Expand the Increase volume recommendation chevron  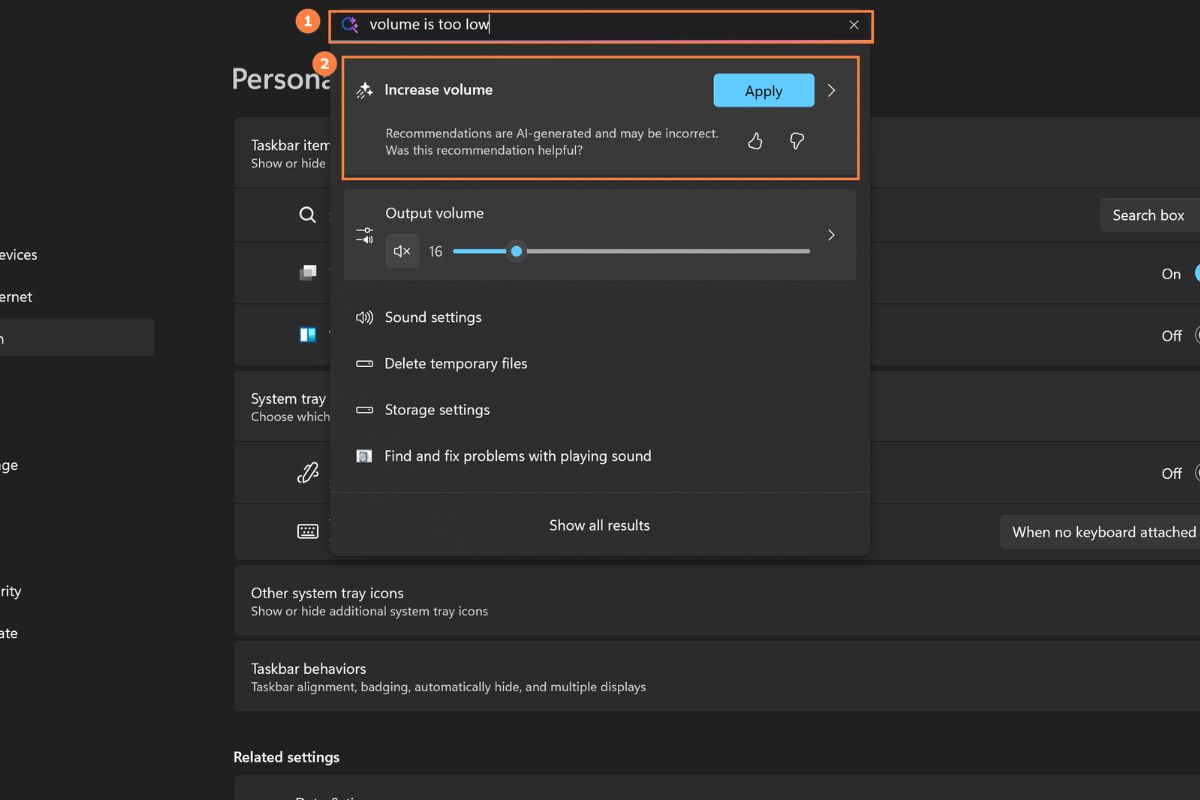[x=831, y=91]
